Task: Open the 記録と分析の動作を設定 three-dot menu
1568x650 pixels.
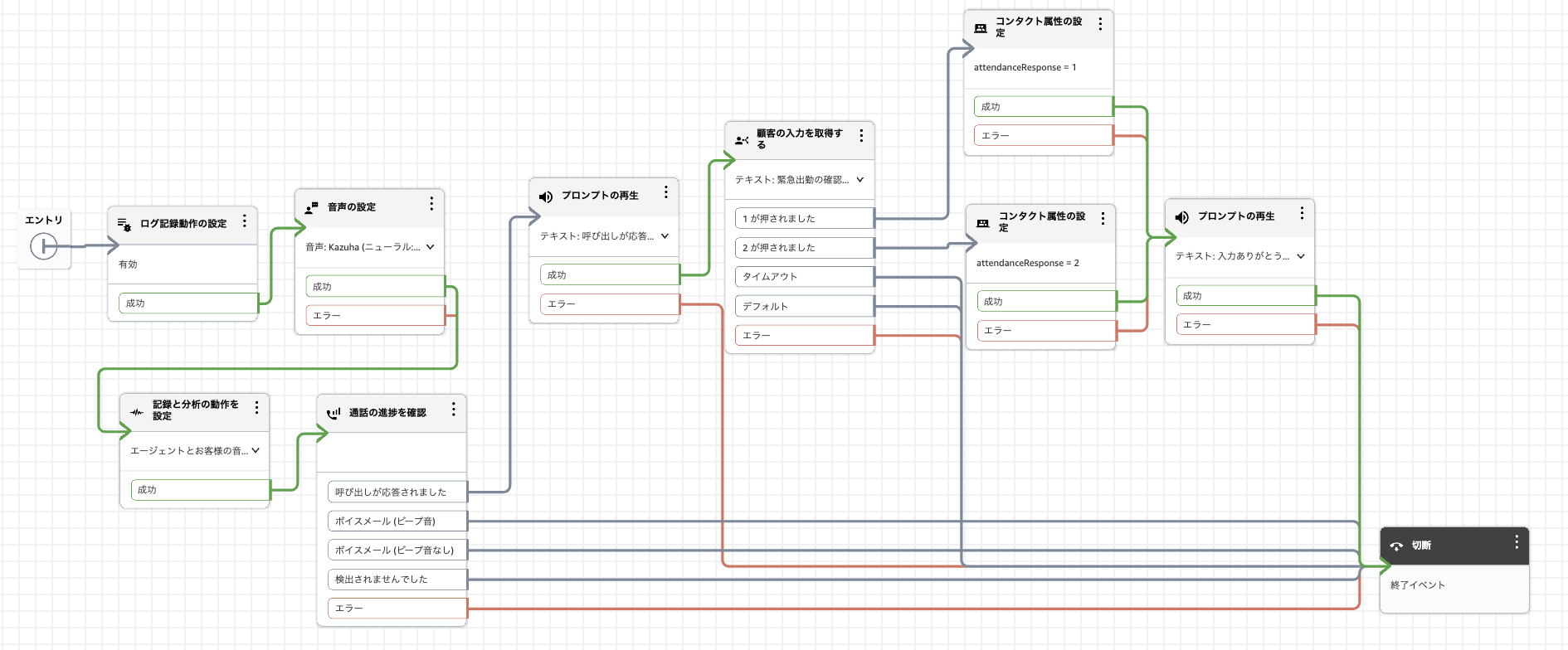Action: point(257,408)
